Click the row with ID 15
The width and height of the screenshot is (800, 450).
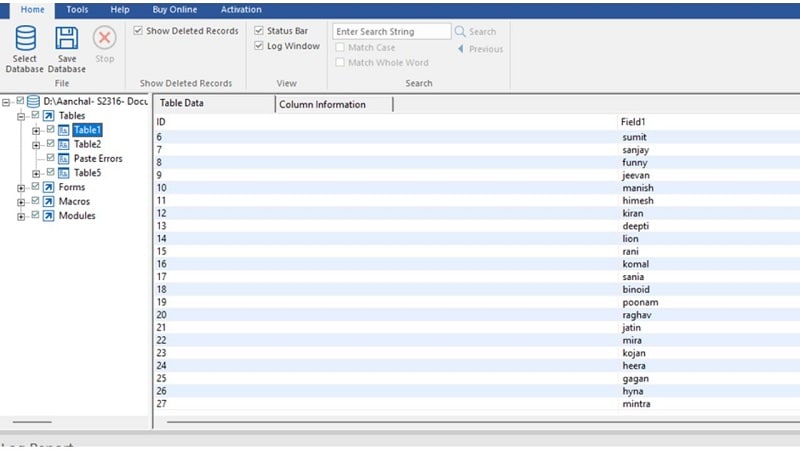click(x=477, y=252)
